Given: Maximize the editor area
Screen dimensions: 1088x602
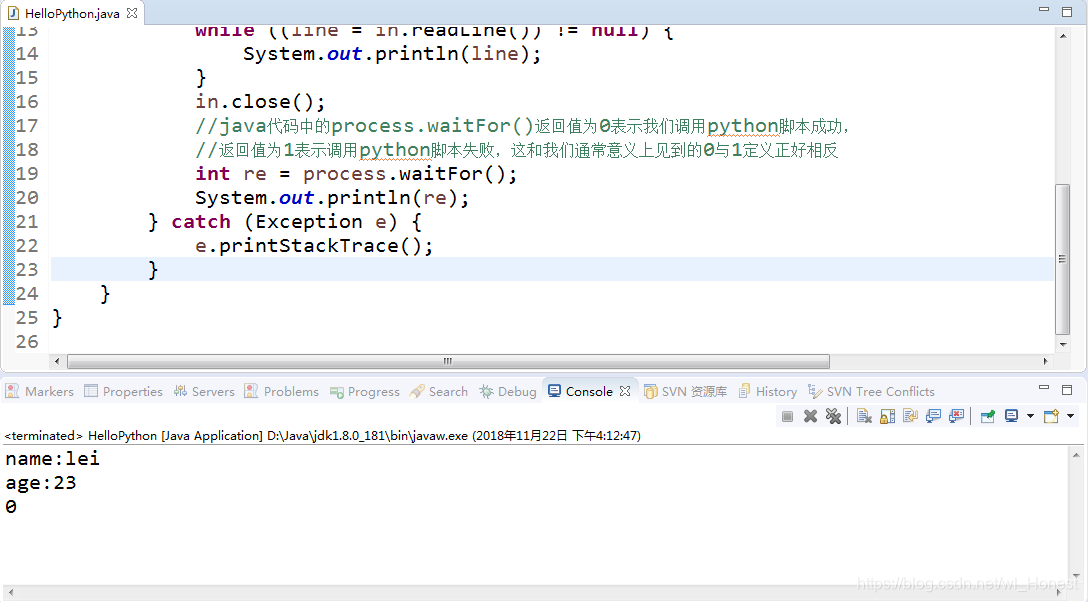Looking at the screenshot, I should 1067,11.
